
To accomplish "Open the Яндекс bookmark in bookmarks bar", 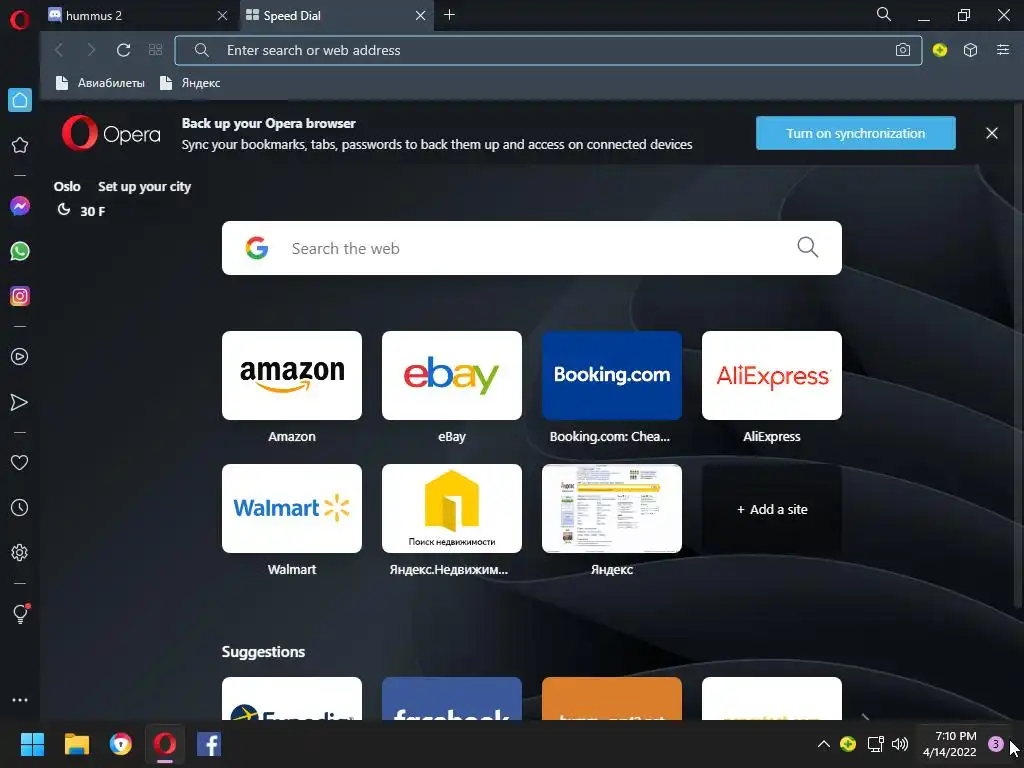I will (190, 83).
